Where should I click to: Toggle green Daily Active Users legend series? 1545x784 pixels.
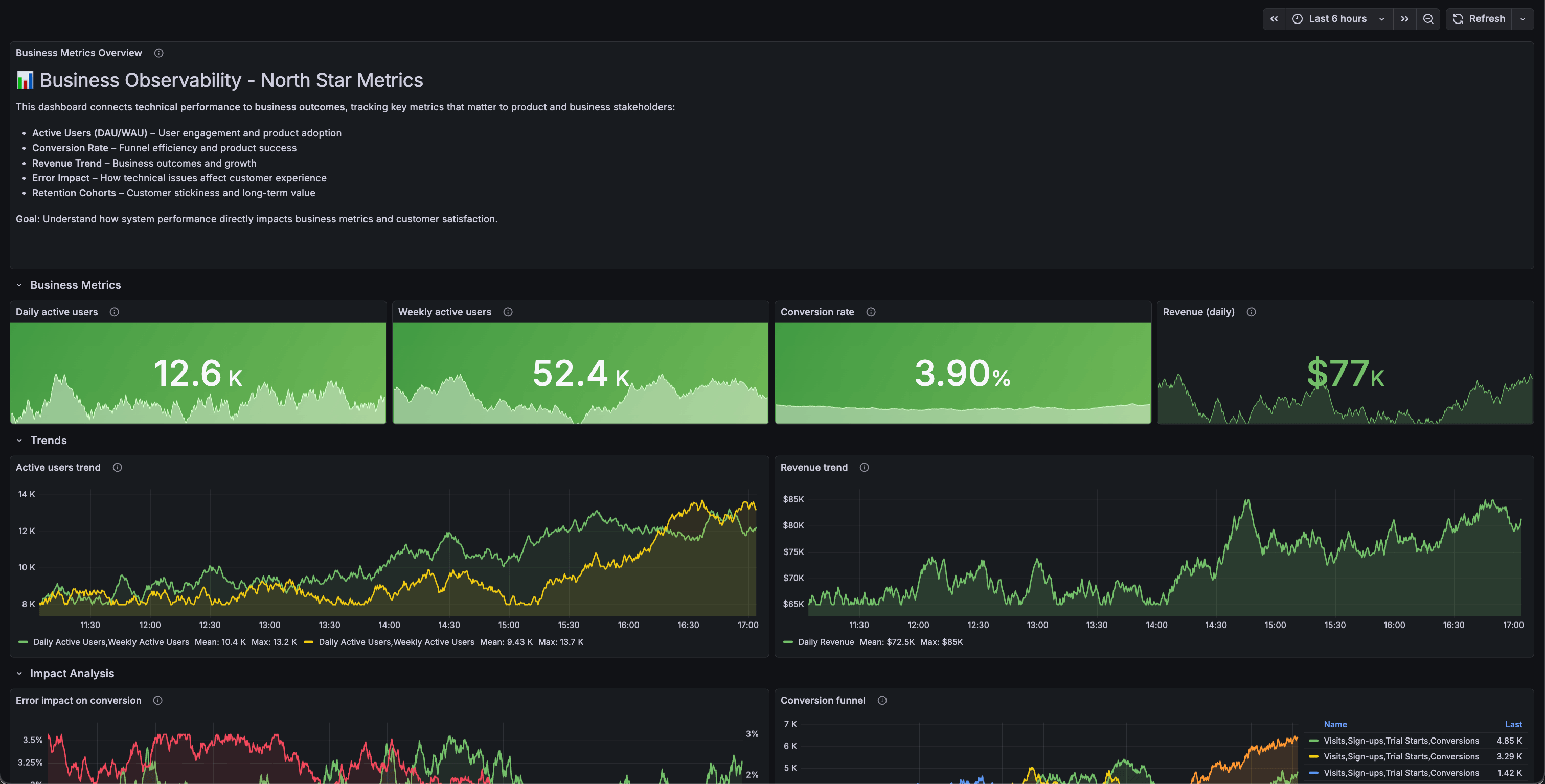(x=111, y=642)
